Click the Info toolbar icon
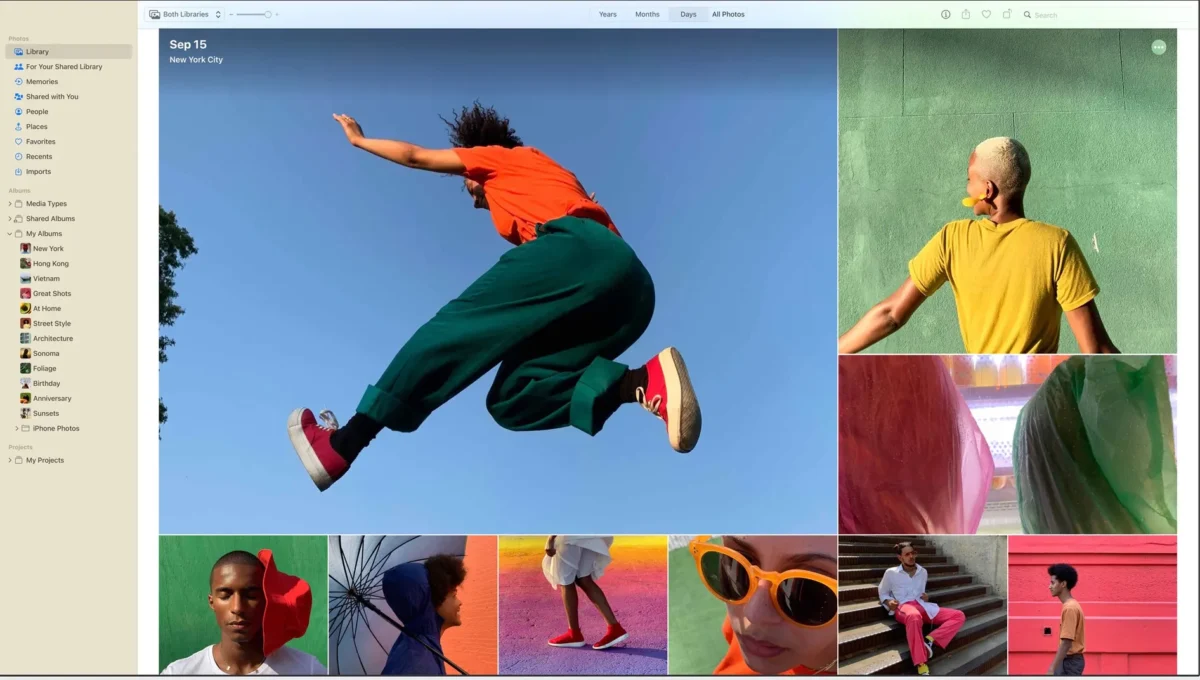 [945, 14]
